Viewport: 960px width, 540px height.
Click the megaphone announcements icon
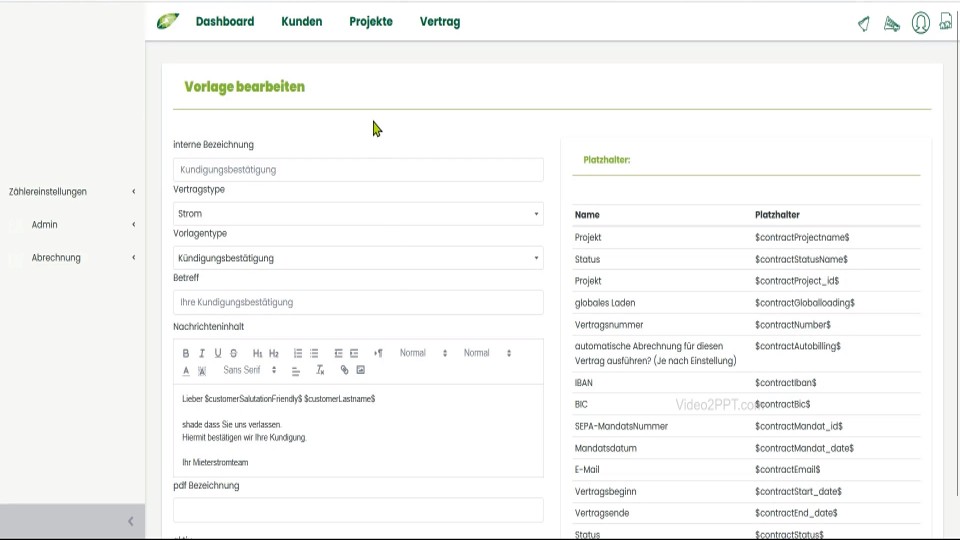click(x=892, y=23)
